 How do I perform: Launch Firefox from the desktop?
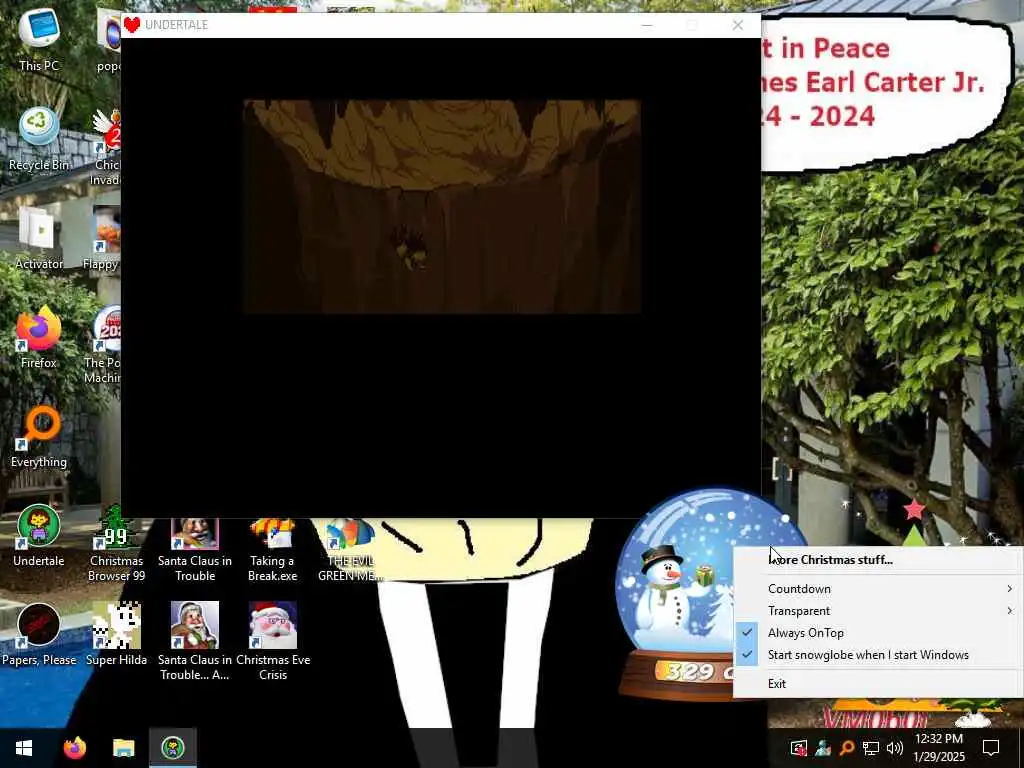click(39, 337)
